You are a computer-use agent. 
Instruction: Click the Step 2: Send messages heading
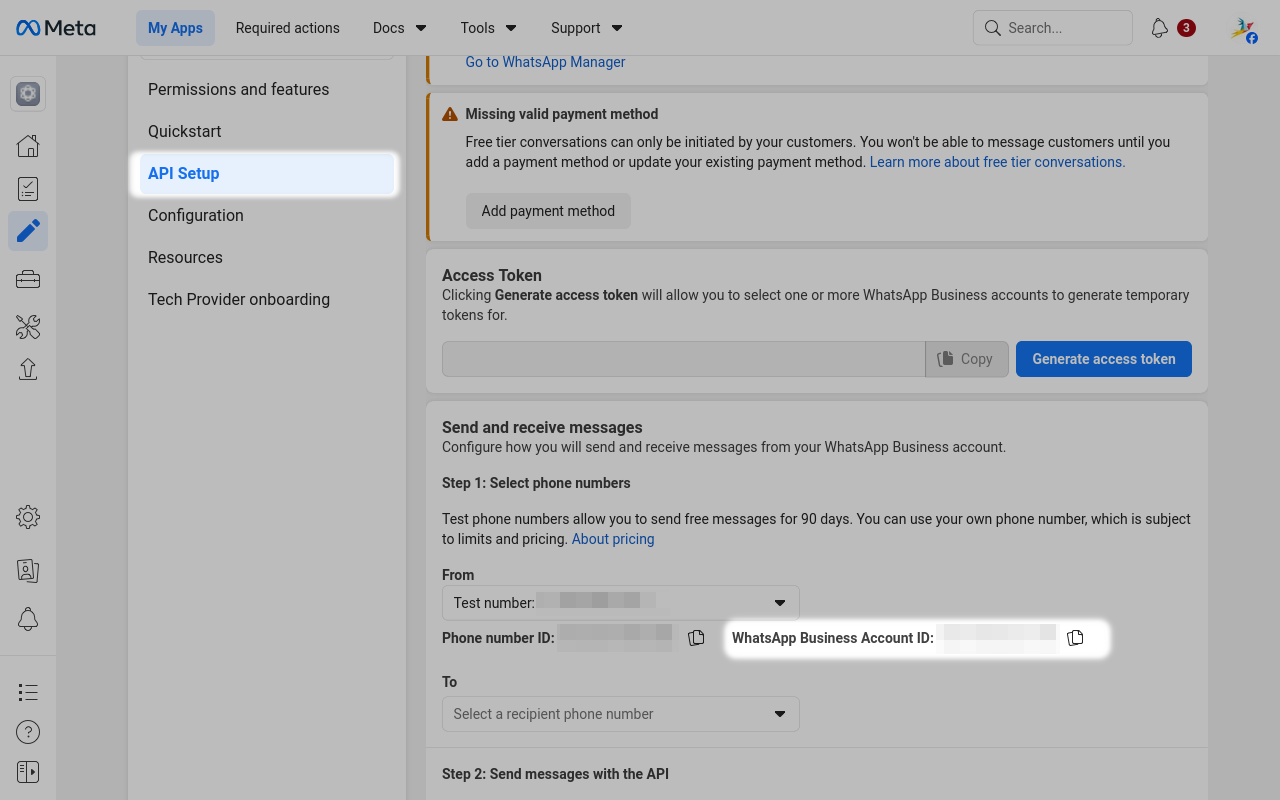point(555,774)
